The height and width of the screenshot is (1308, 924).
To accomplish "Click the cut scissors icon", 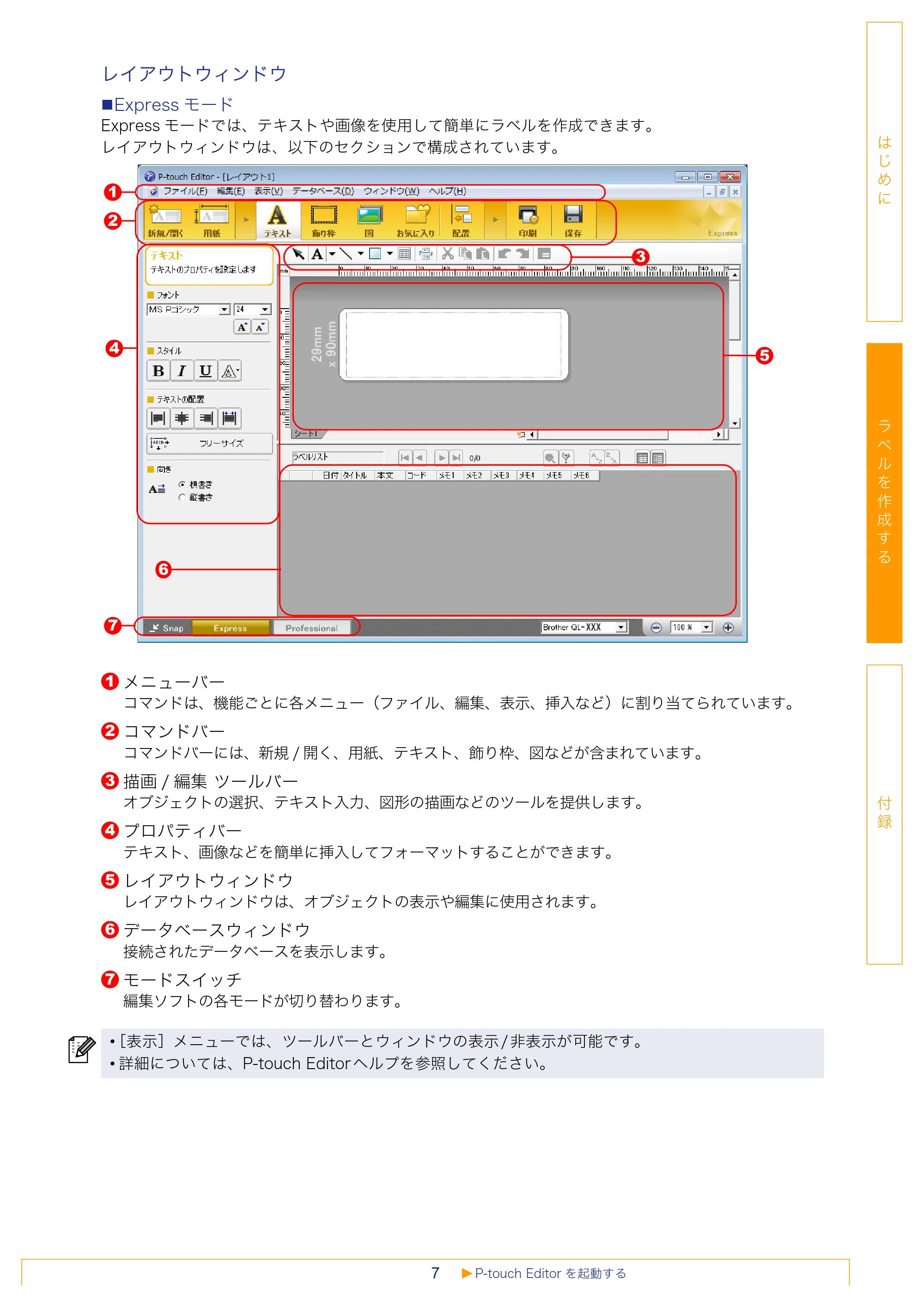I will pyautogui.click(x=448, y=254).
